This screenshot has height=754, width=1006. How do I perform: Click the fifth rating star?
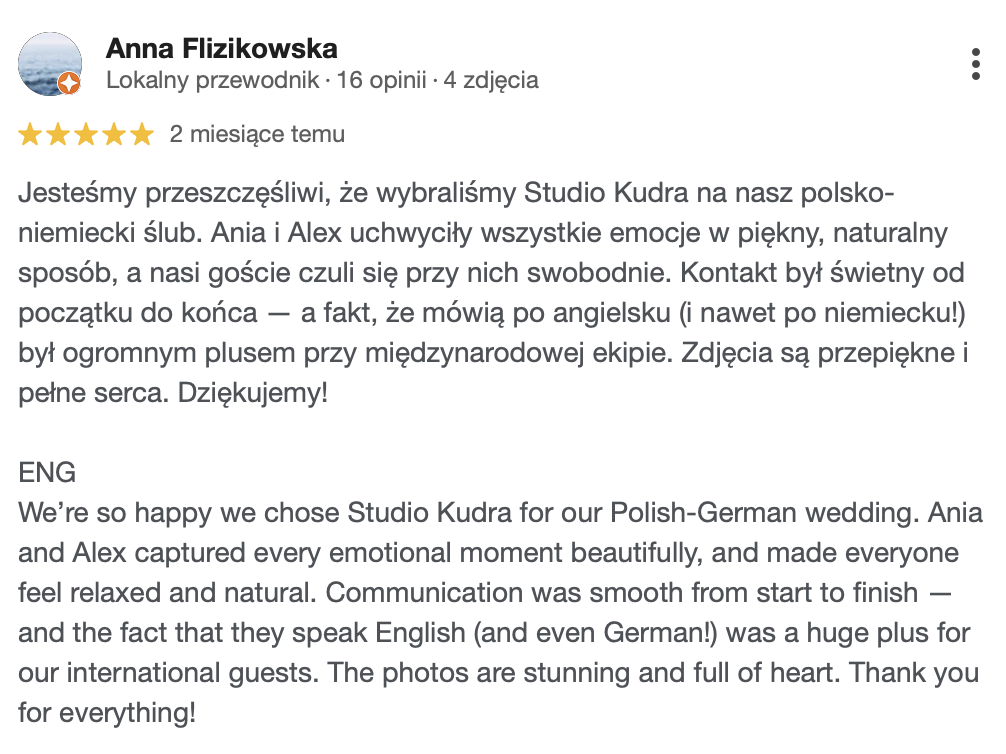(x=142, y=134)
